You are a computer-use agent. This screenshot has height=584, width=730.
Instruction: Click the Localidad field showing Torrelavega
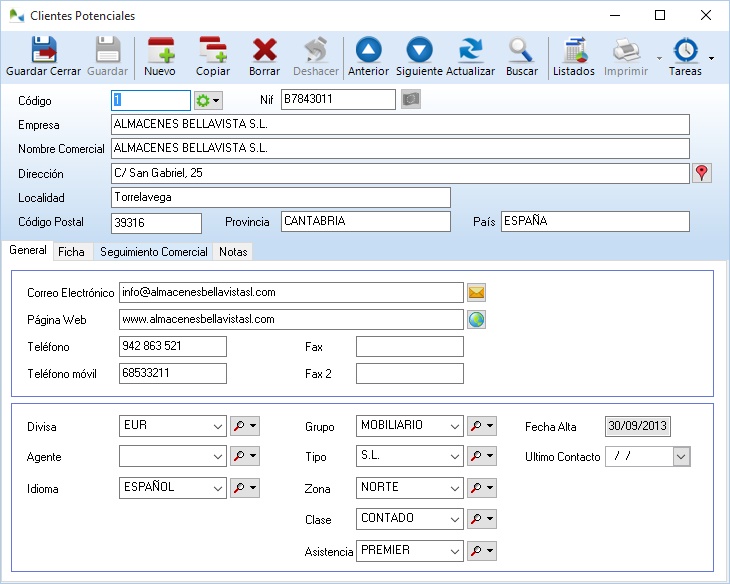point(281,197)
